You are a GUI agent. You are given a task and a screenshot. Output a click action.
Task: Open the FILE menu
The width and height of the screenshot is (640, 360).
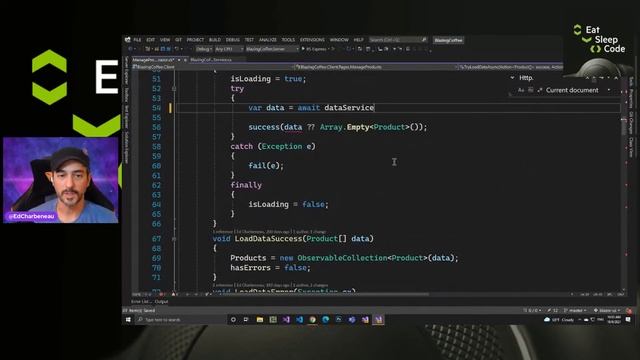click(x=137, y=40)
